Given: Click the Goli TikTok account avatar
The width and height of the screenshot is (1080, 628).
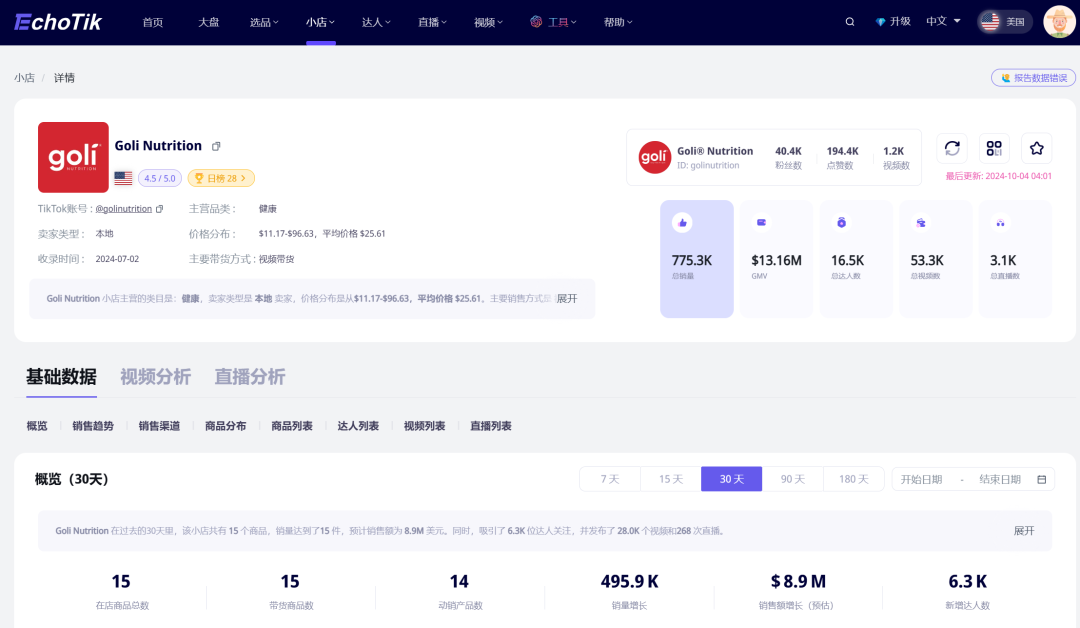Looking at the screenshot, I should [x=654, y=158].
